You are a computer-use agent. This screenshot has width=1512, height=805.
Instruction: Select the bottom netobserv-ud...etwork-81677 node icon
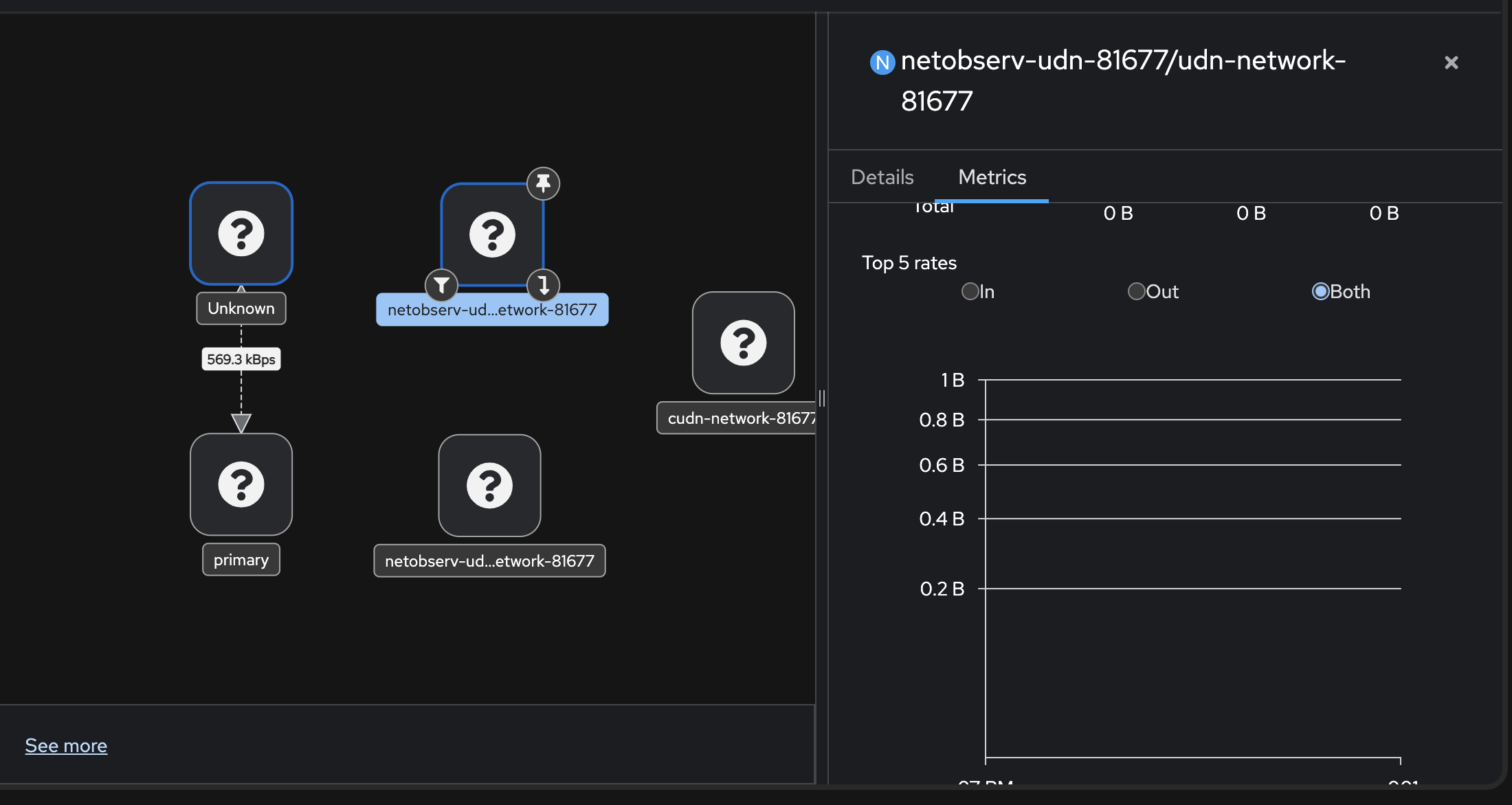point(489,485)
